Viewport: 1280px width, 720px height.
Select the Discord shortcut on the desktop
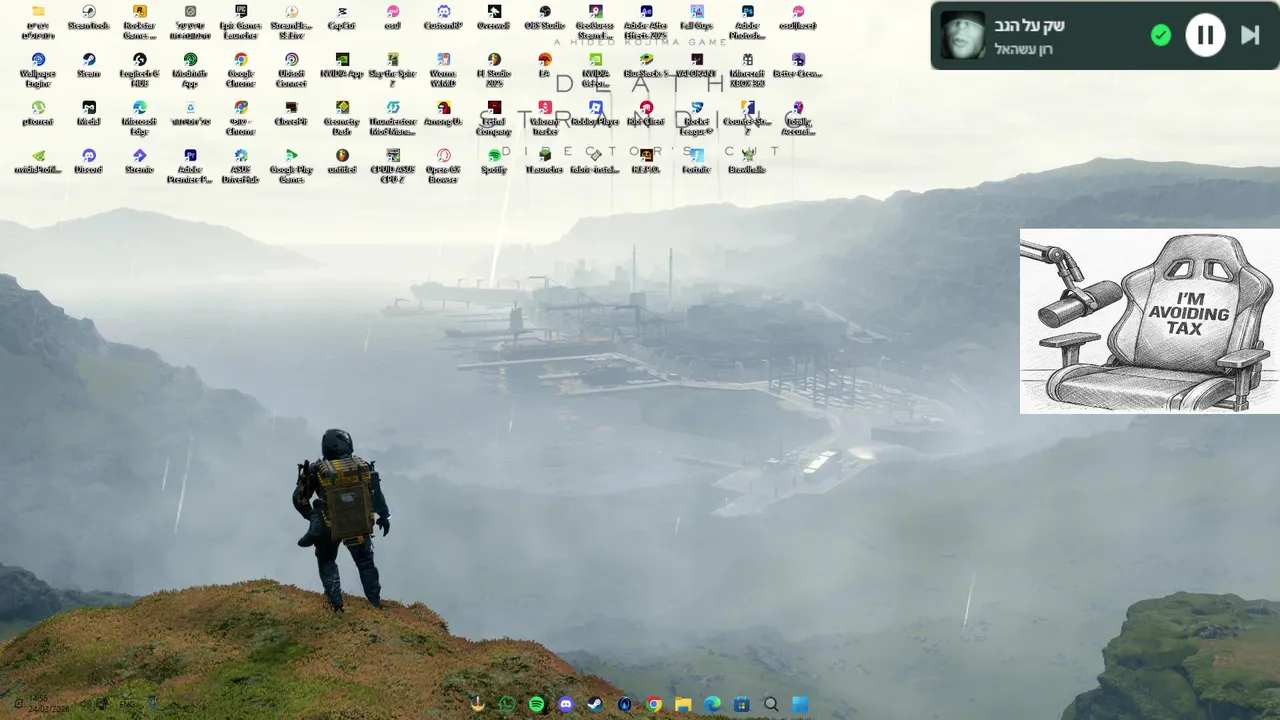pyautogui.click(x=89, y=160)
